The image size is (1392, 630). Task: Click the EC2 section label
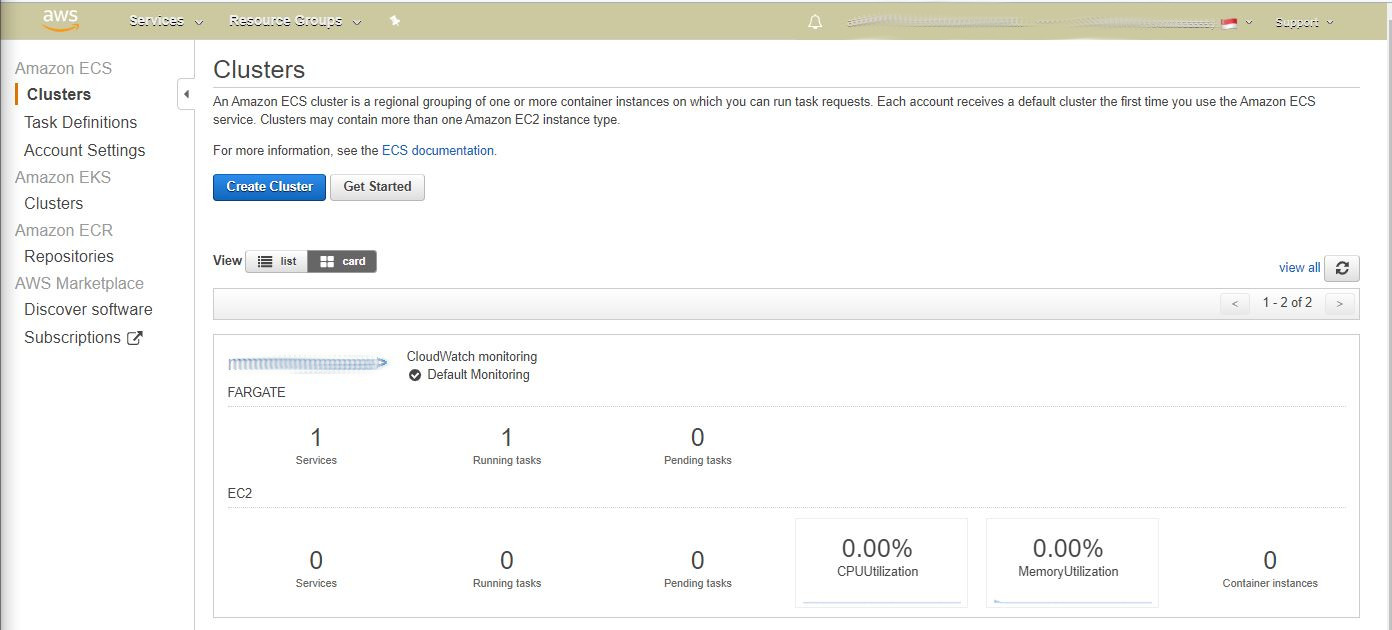click(240, 493)
